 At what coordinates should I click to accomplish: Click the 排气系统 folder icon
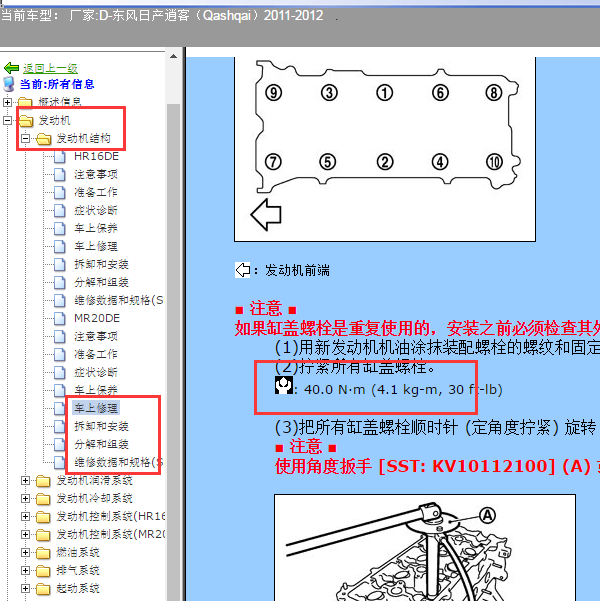43,571
